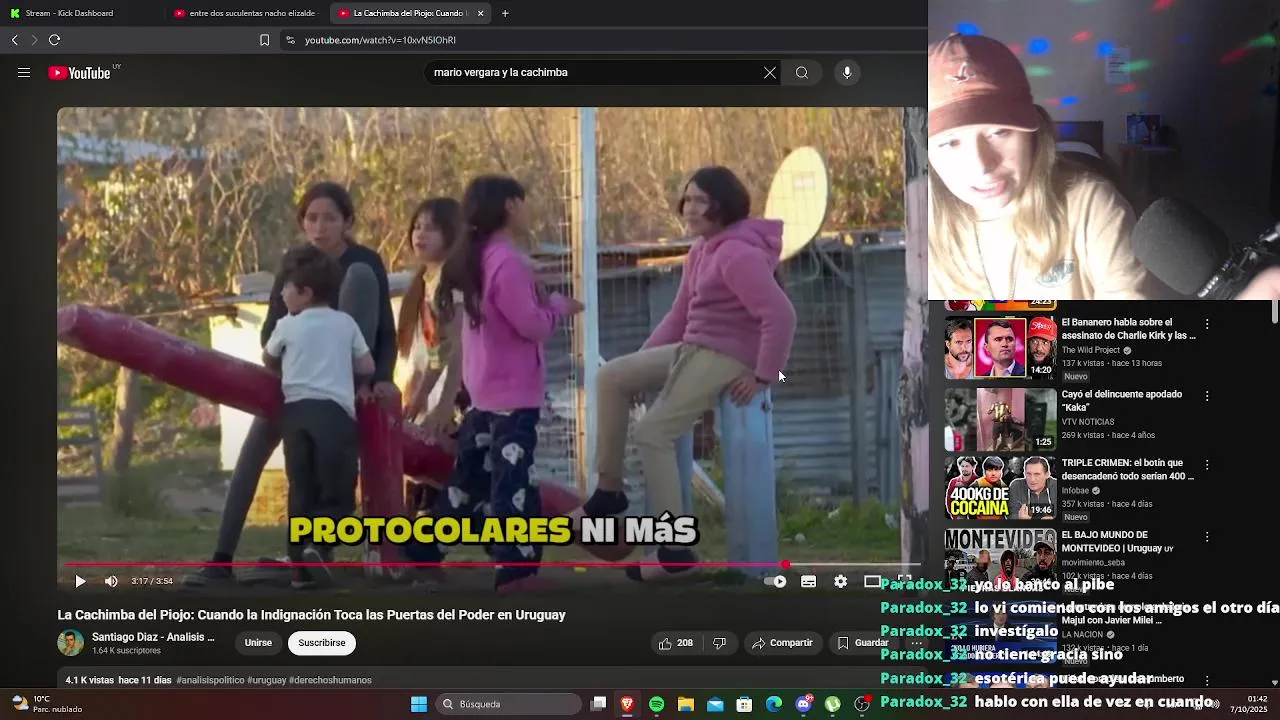
Task: Switch to Stream - Kick Dashboard tab
Action: click(80, 13)
